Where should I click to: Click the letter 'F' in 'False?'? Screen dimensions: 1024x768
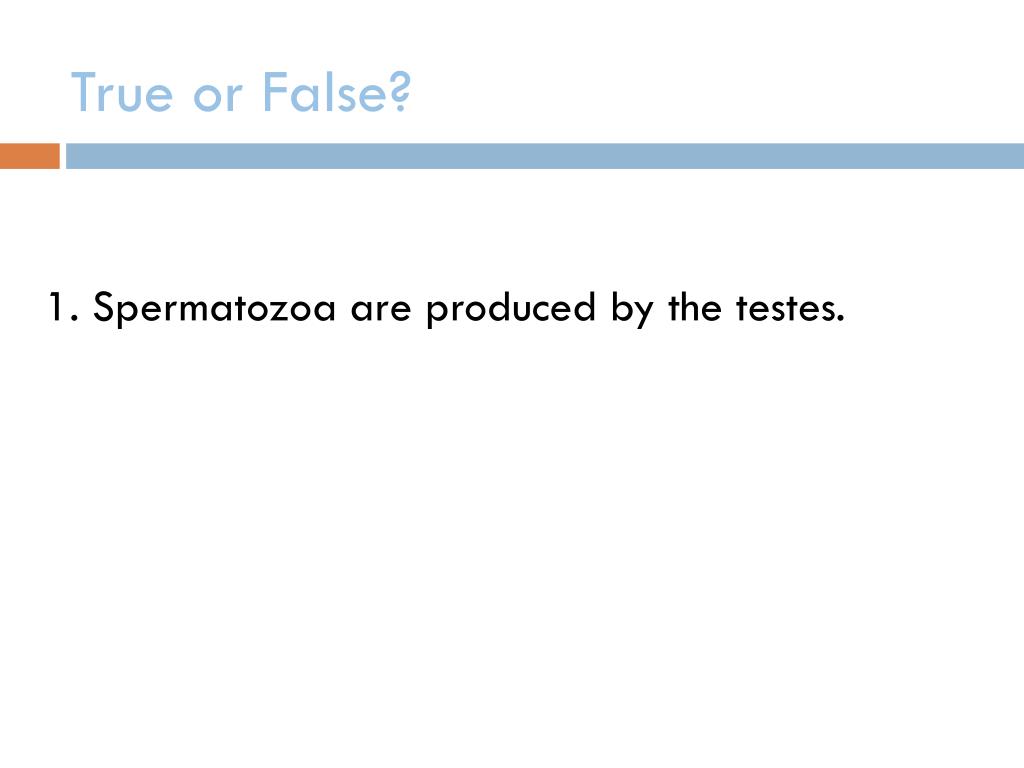pyautogui.click(x=274, y=91)
